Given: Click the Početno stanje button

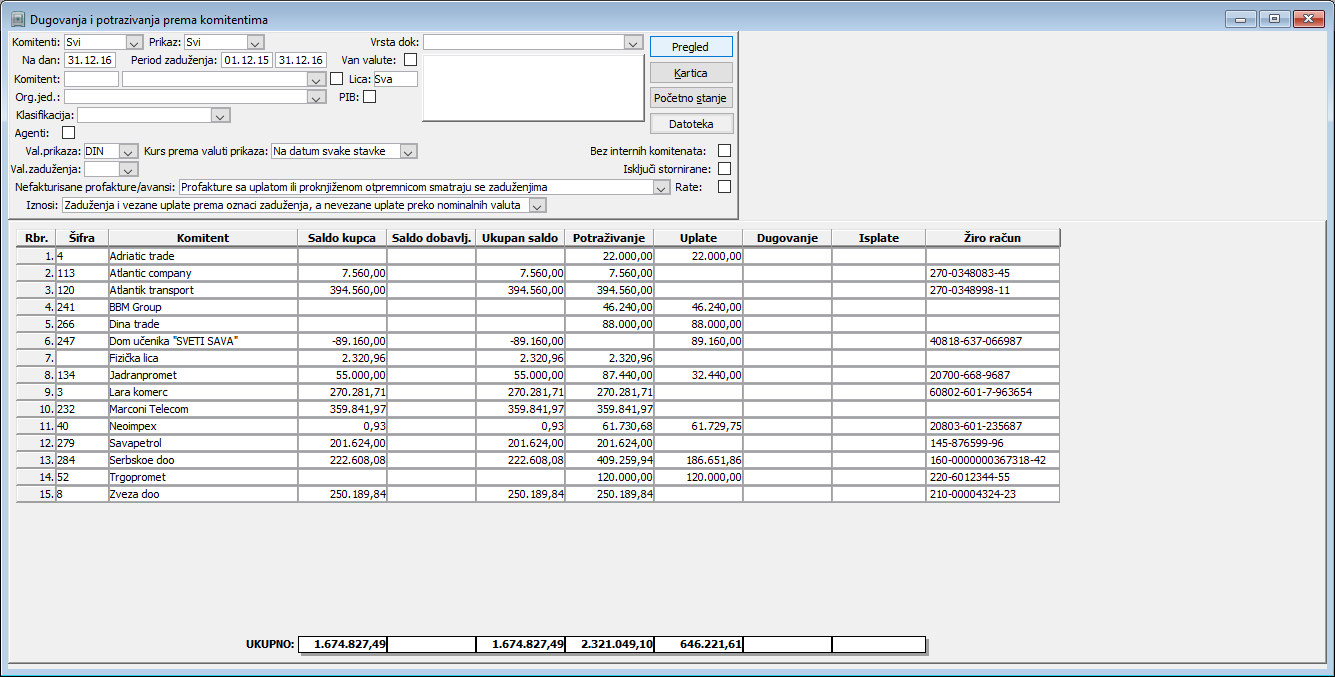Looking at the screenshot, I should tap(691, 98).
